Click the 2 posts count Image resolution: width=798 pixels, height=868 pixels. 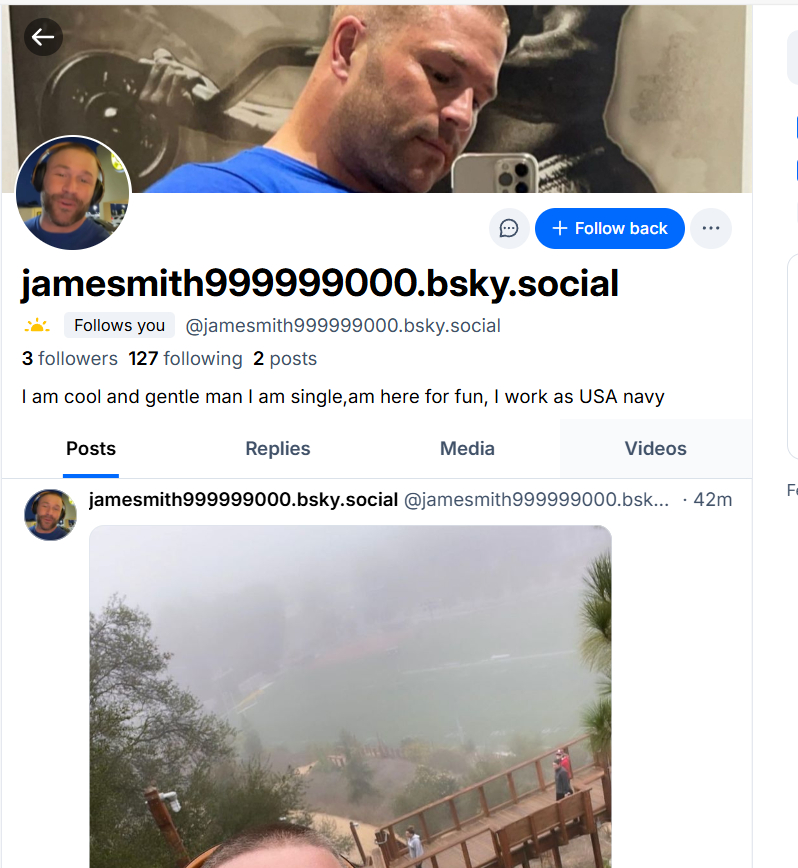tap(284, 358)
